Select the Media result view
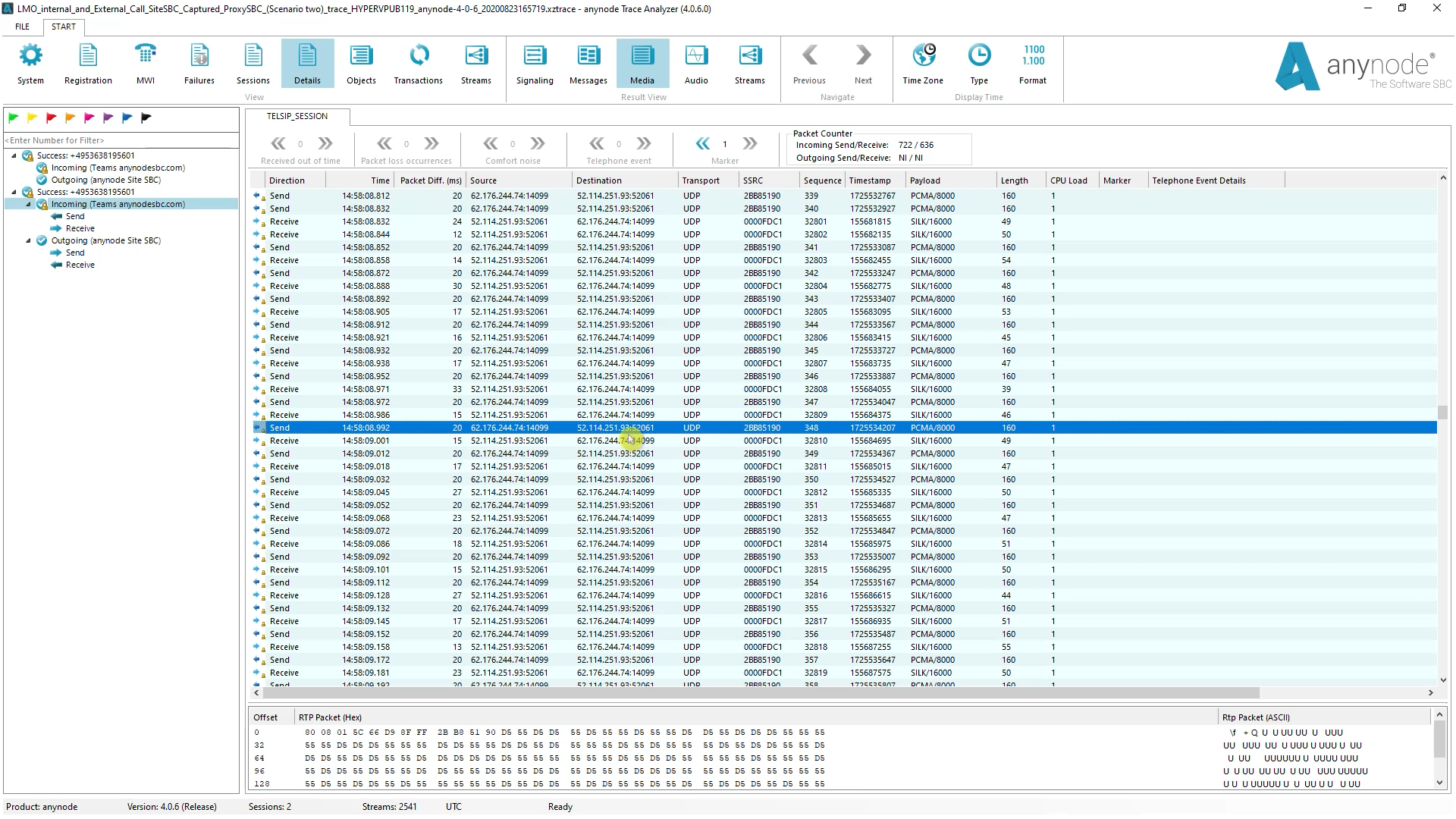This screenshot has height=819, width=1456. 642,64
